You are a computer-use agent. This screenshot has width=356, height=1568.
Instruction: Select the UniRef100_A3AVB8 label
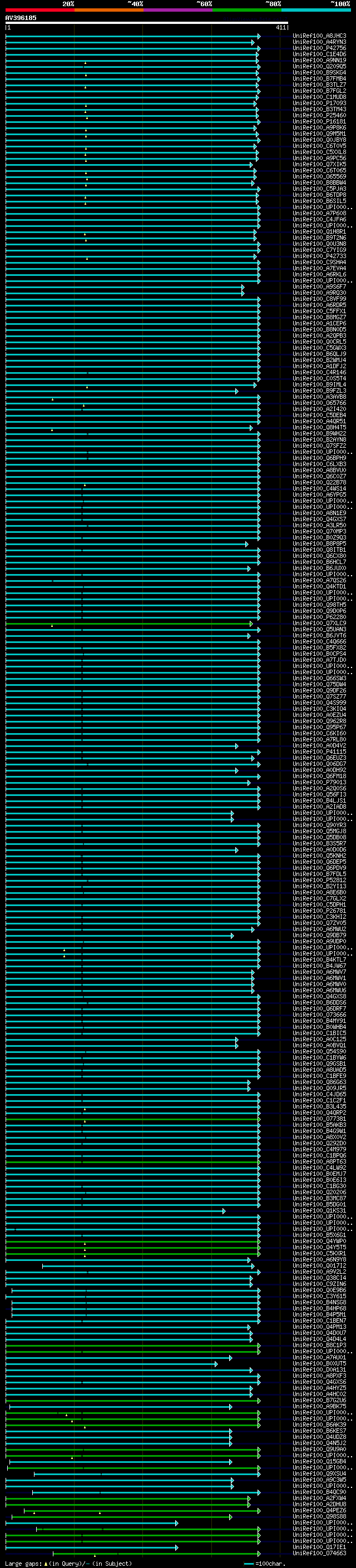tap(319, 397)
